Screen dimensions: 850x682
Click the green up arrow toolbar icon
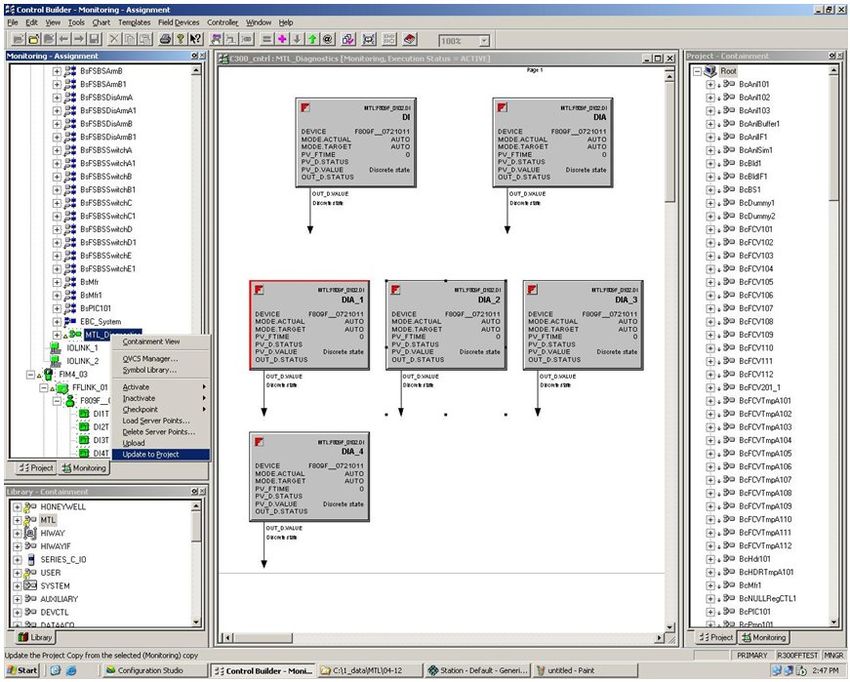click(x=312, y=39)
